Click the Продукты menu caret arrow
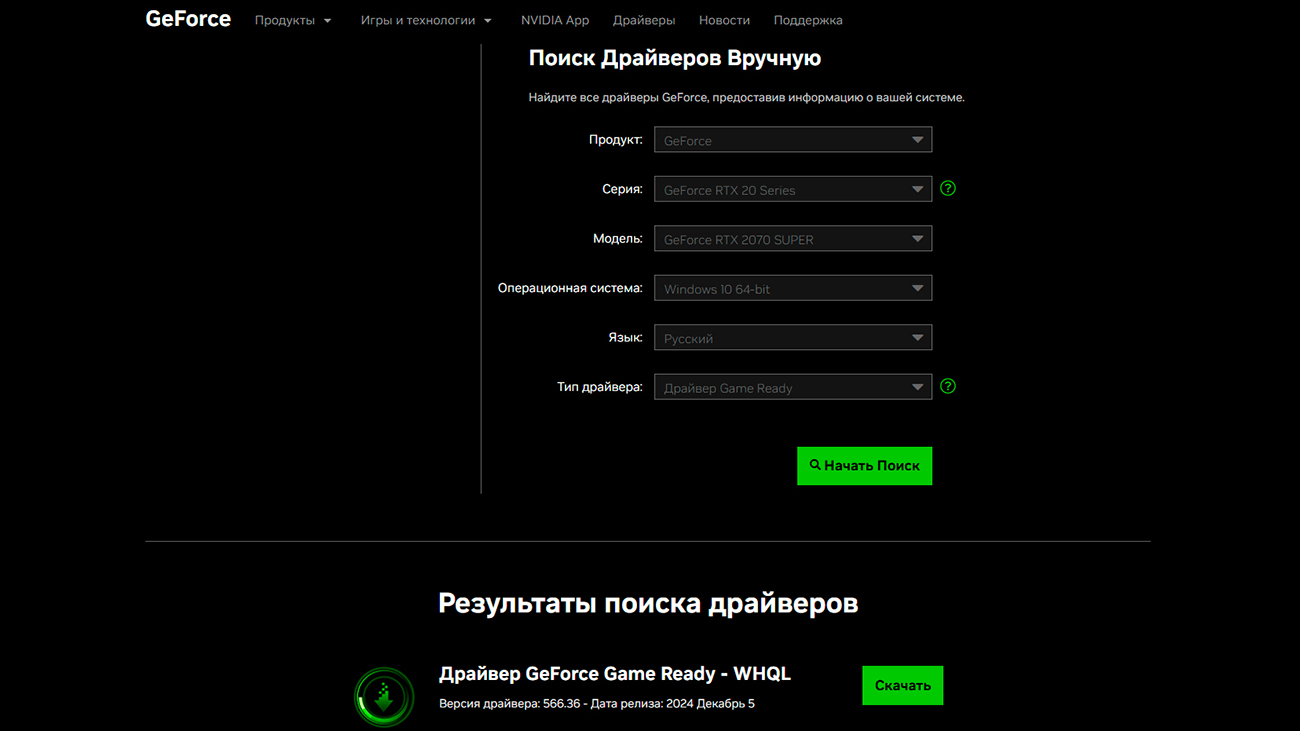1300x731 pixels. (x=328, y=21)
